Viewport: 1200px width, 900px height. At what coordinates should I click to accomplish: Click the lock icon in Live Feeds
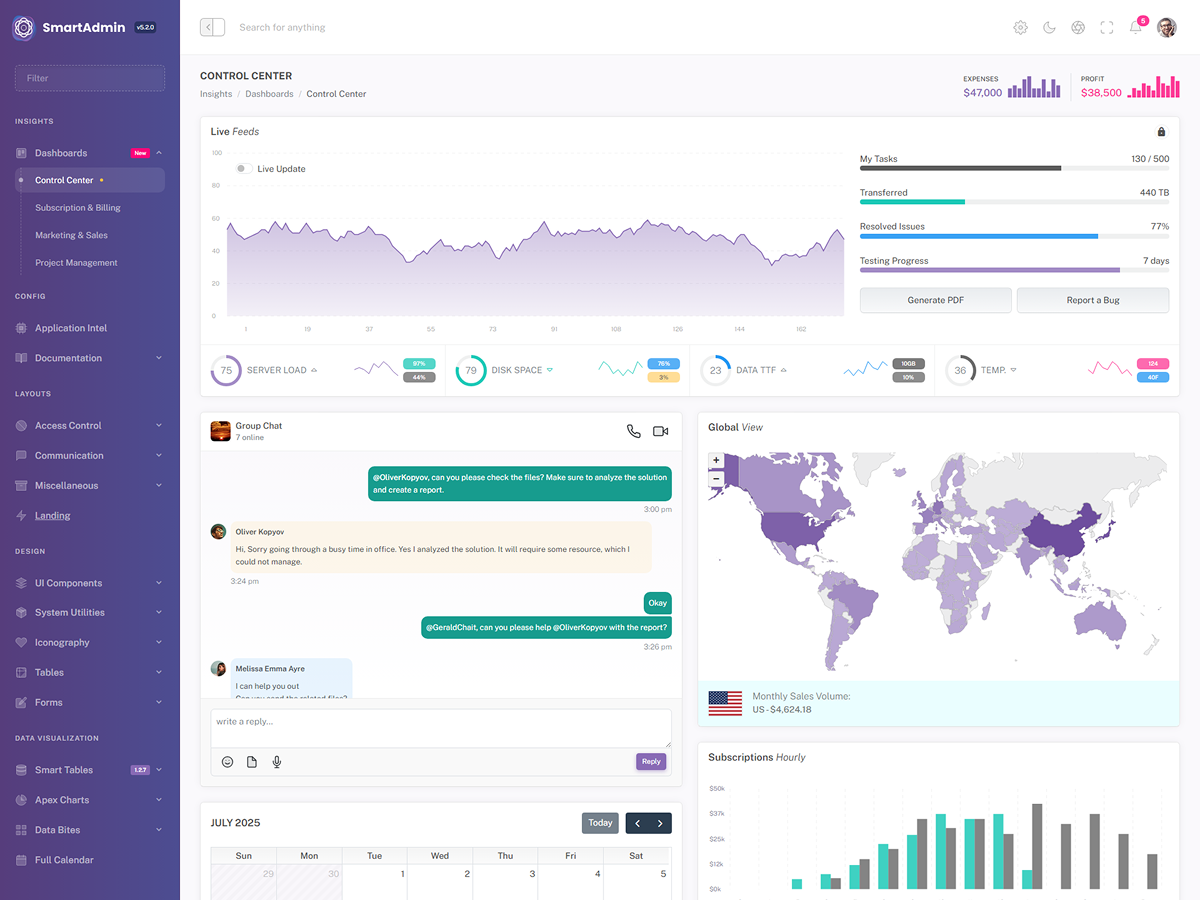(x=1161, y=132)
